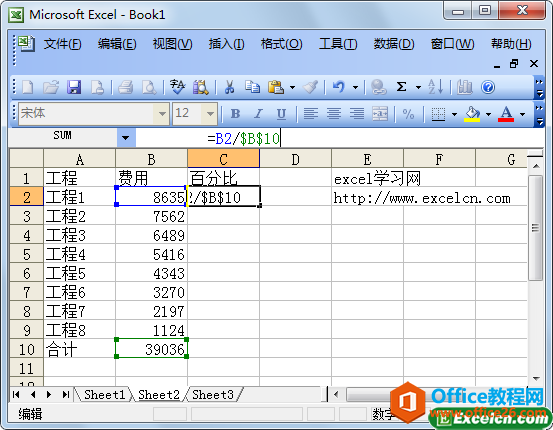Screen dimensions: 553x430
Task: Apply the yellow fill color bucket
Action: [x=472, y=114]
